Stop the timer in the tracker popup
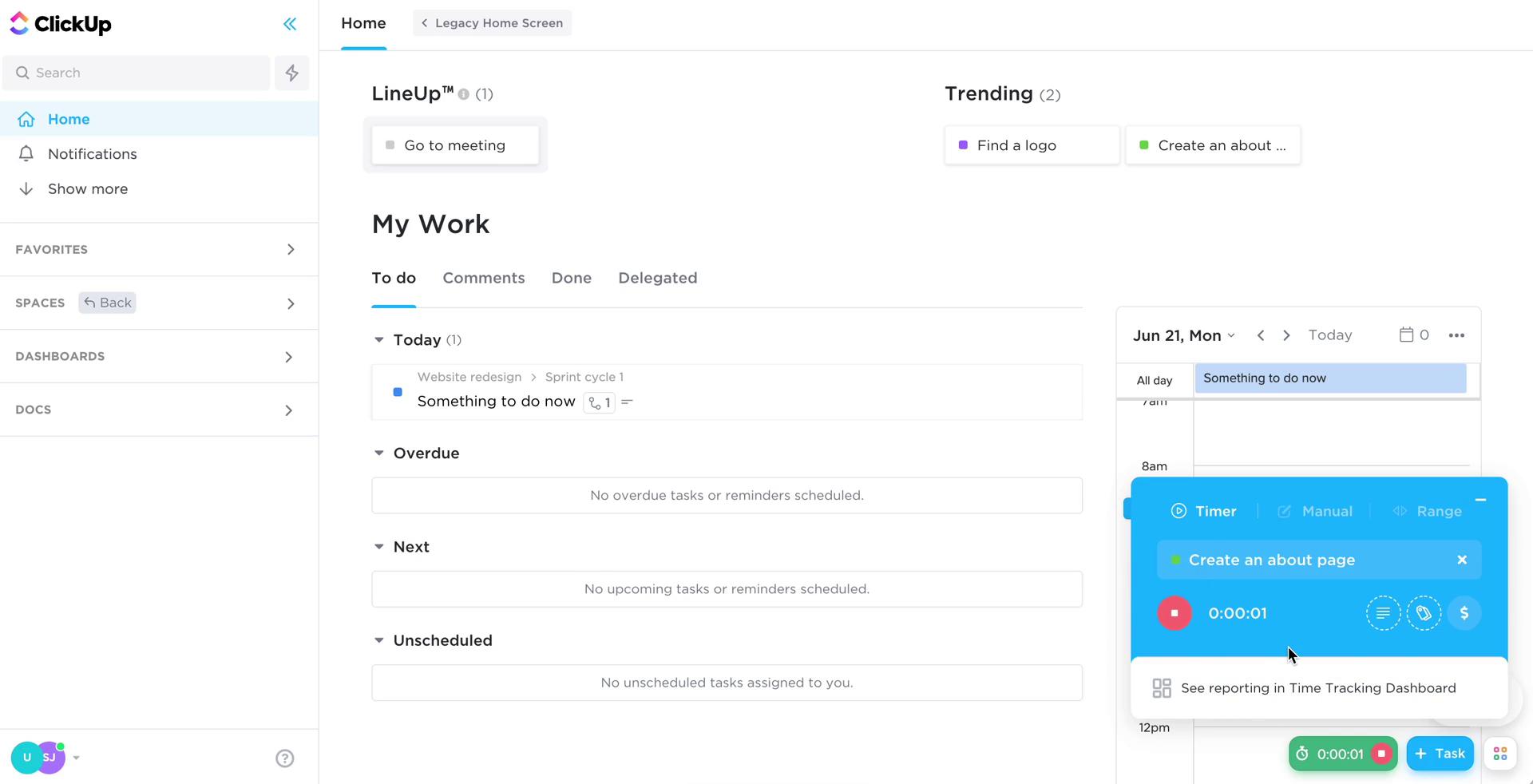This screenshot has height=784, width=1533. pos(1175,613)
